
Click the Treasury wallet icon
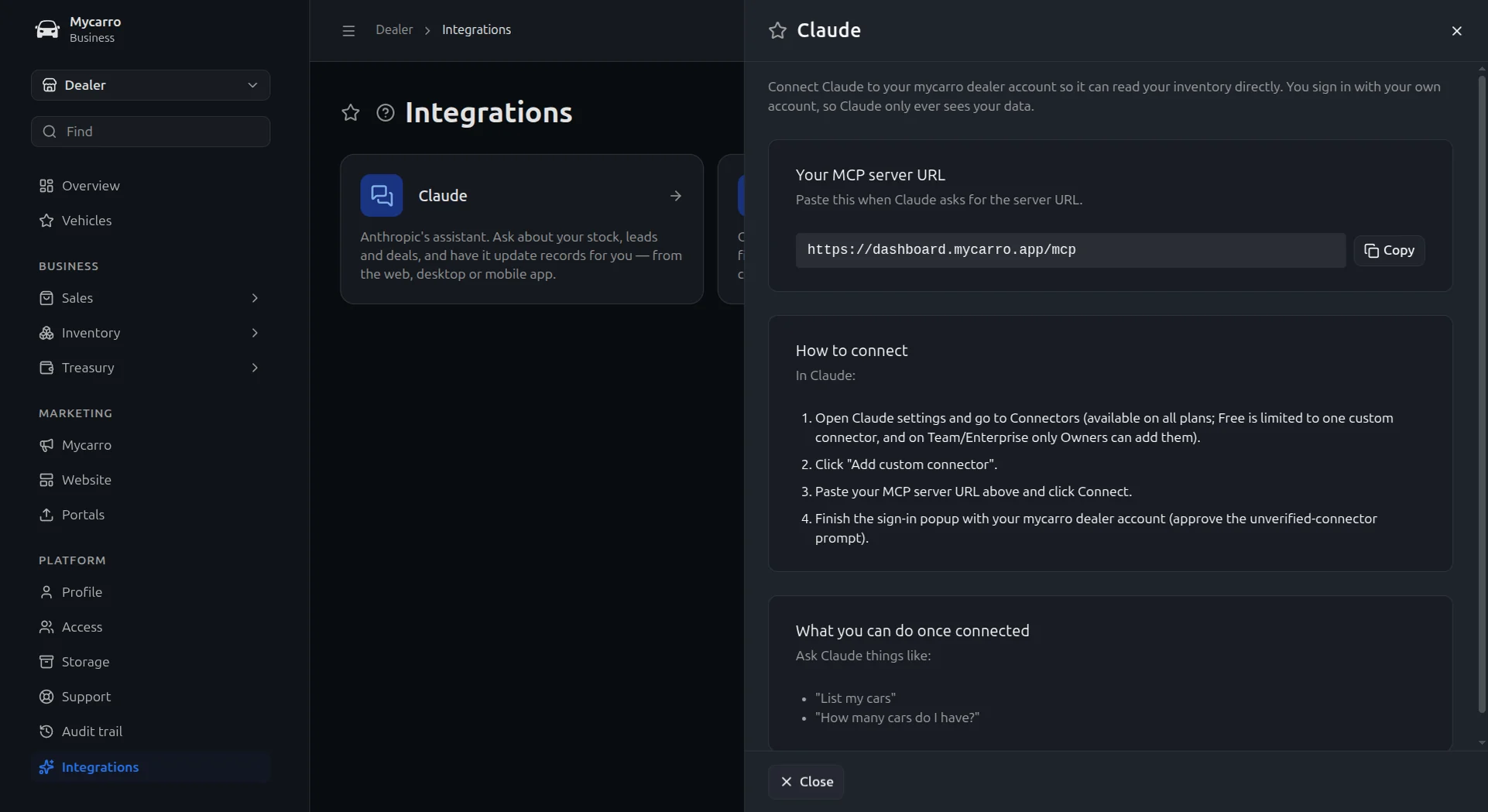tap(46, 368)
